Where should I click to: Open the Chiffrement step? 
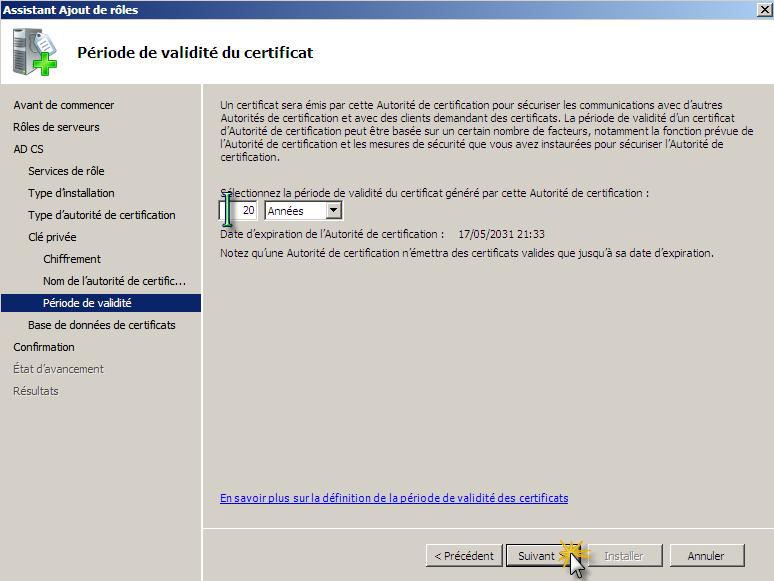click(x=72, y=259)
